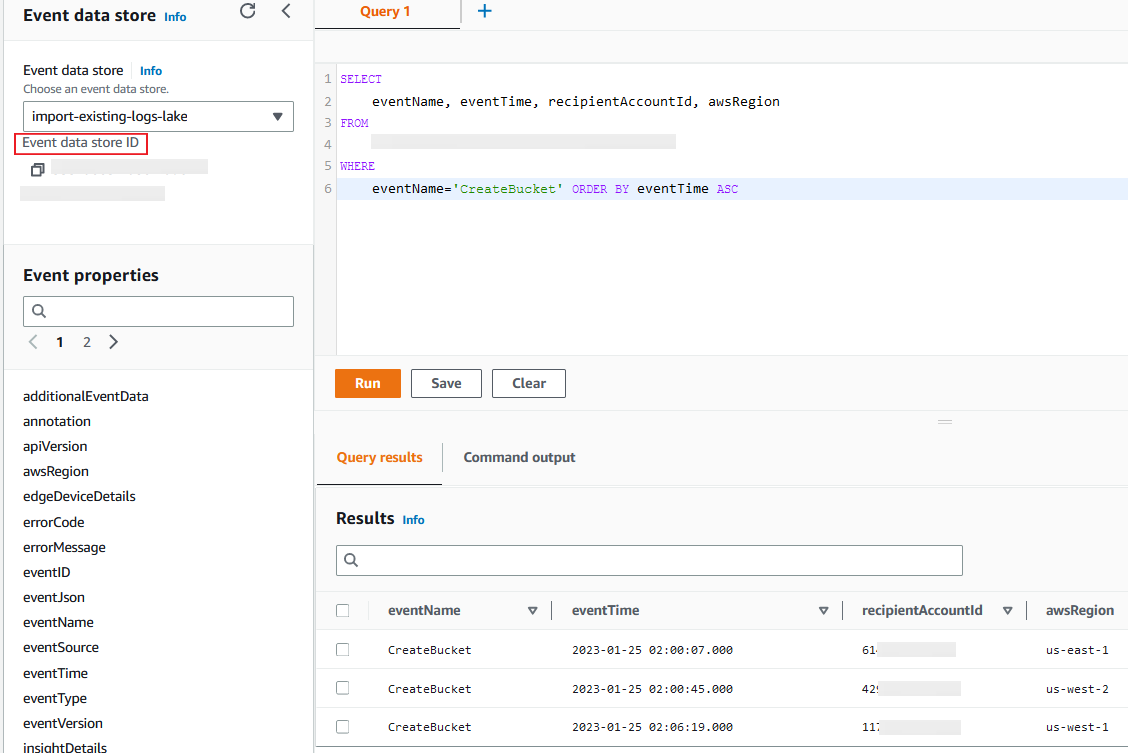Click the previous page arrow in Event properties
The height and width of the screenshot is (753, 1128).
[32, 341]
